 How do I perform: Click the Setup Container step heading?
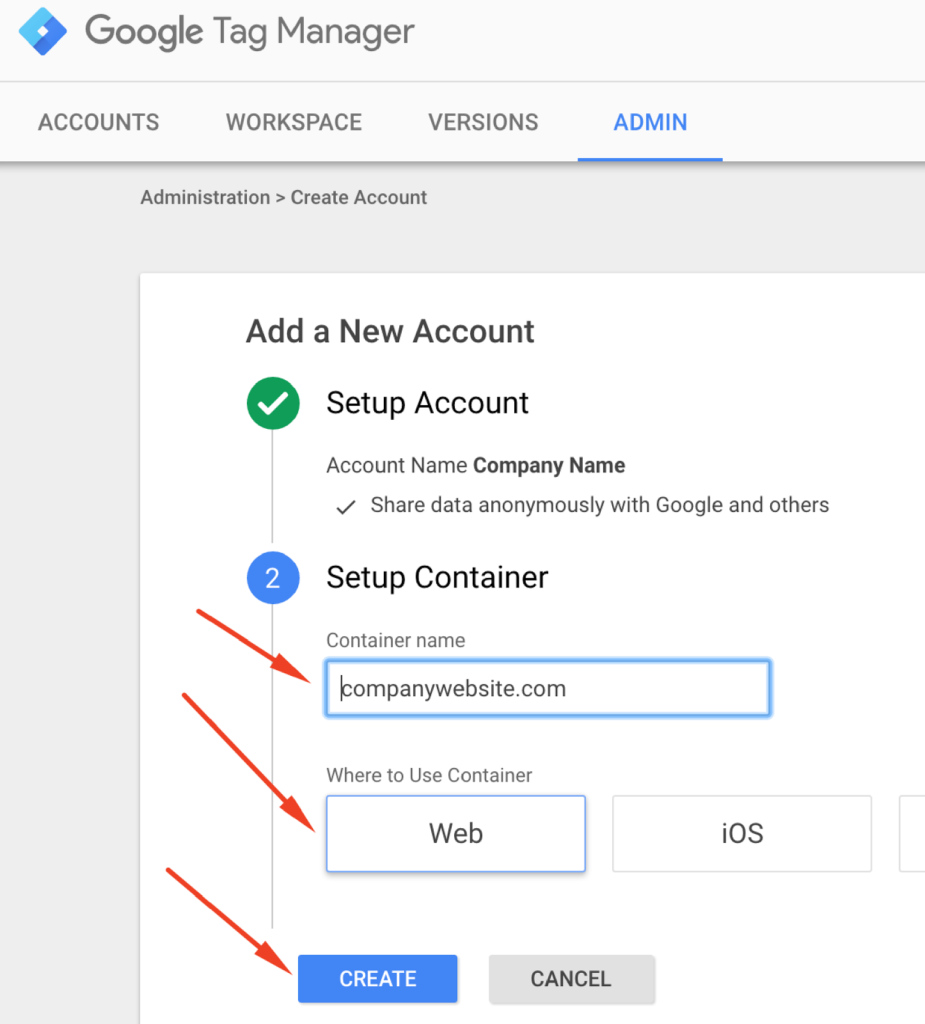click(x=437, y=577)
